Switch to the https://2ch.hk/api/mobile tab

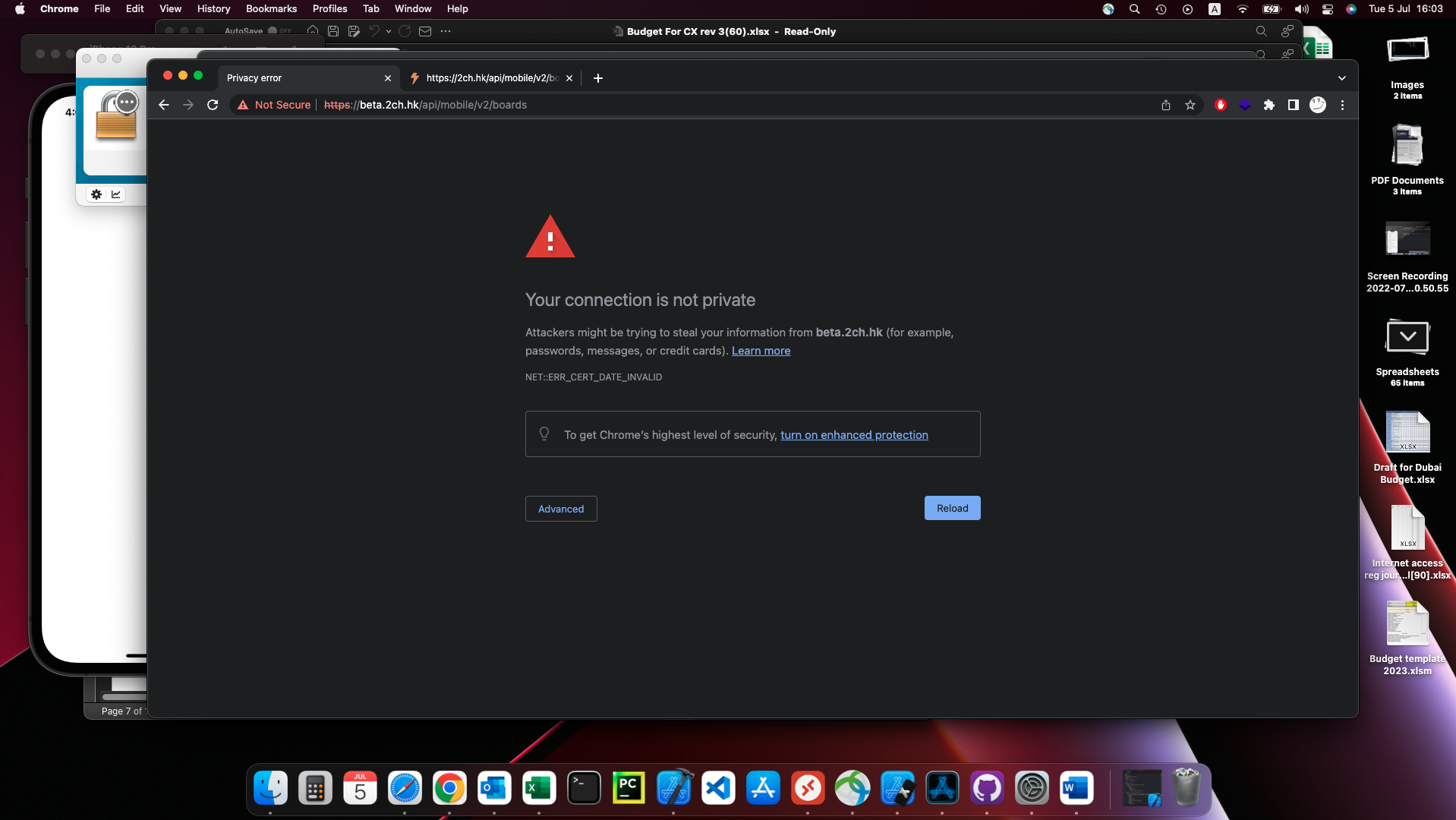coord(491,77)
